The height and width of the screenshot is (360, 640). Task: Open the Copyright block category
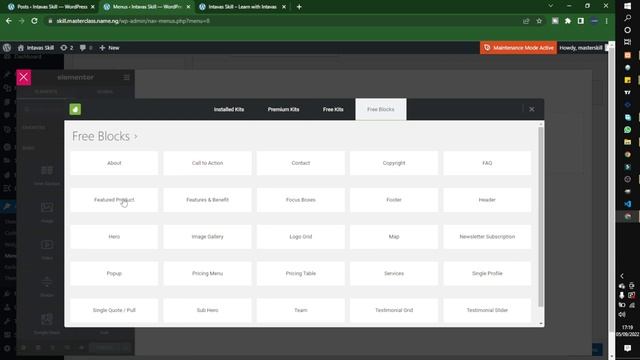[394, 163]
